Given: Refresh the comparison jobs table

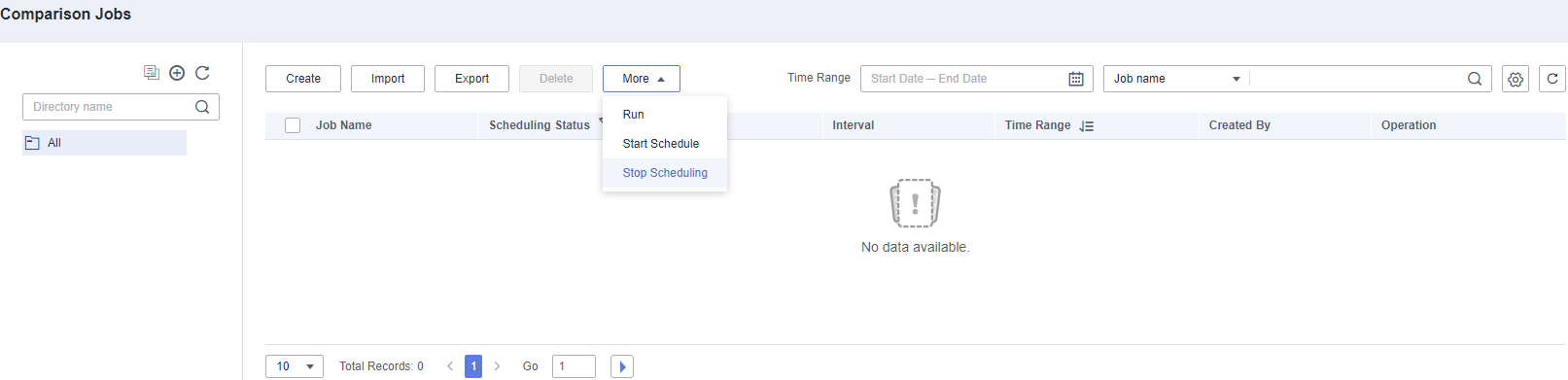Looking at the screenshot, I should pos(1552,79).
